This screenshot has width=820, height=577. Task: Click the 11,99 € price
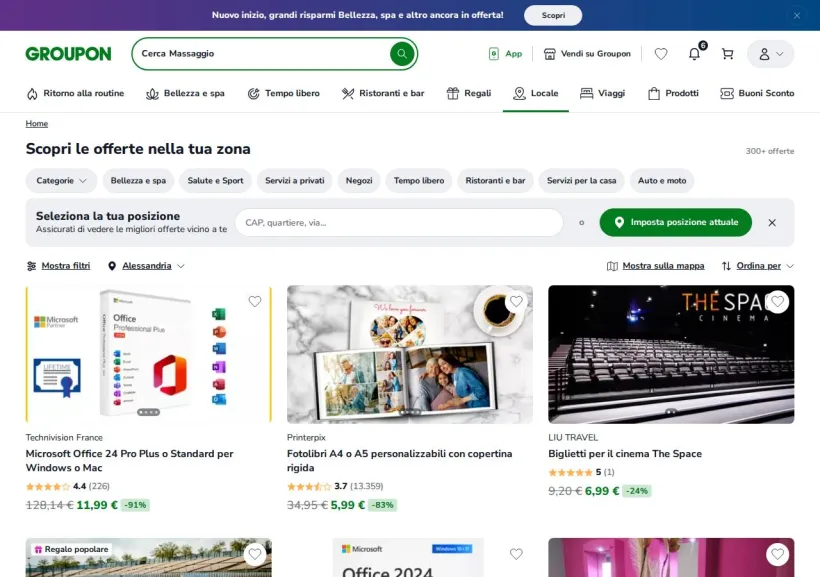point(97,505)
